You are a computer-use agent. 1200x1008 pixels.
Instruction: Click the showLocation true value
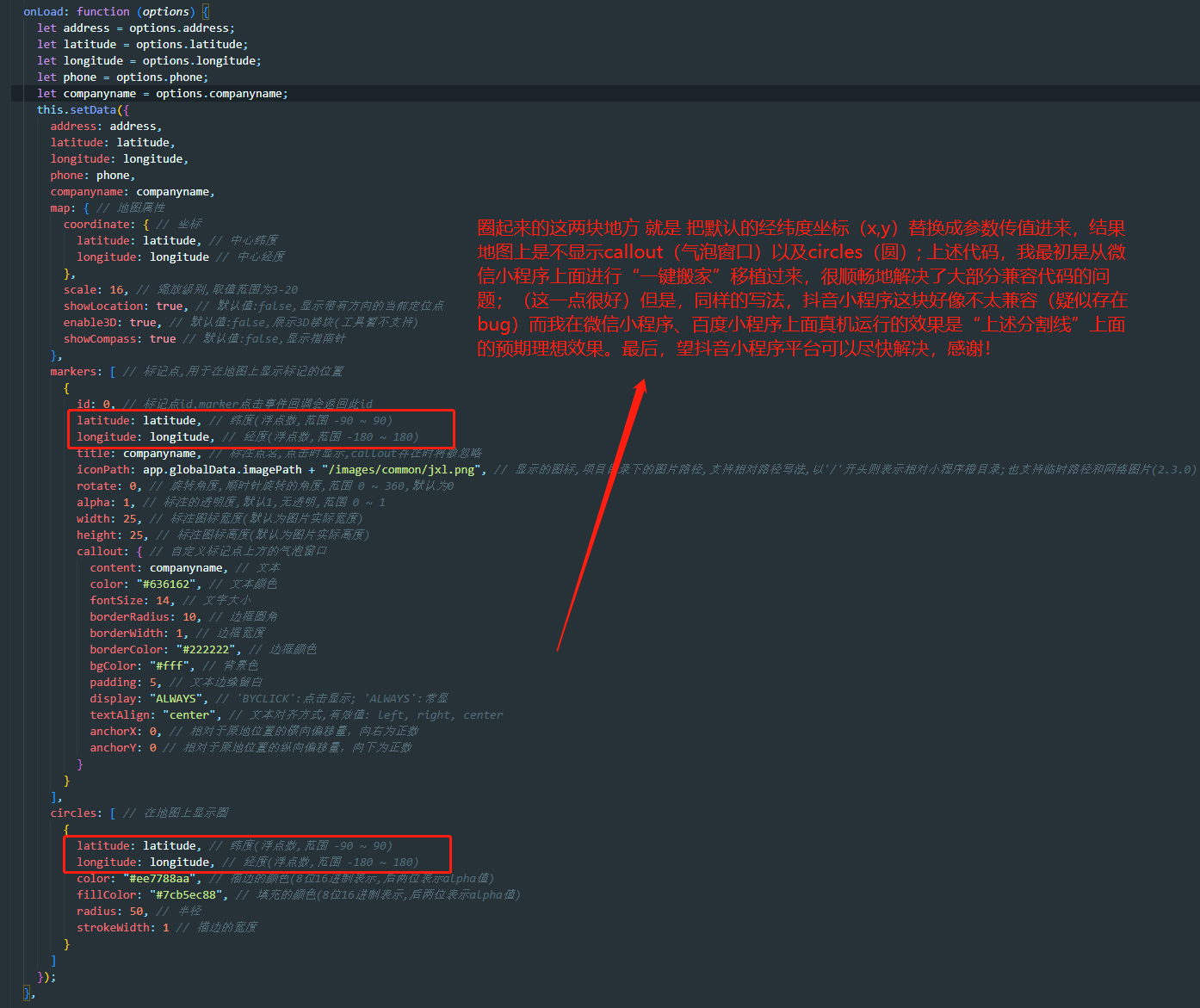point(170,306)
